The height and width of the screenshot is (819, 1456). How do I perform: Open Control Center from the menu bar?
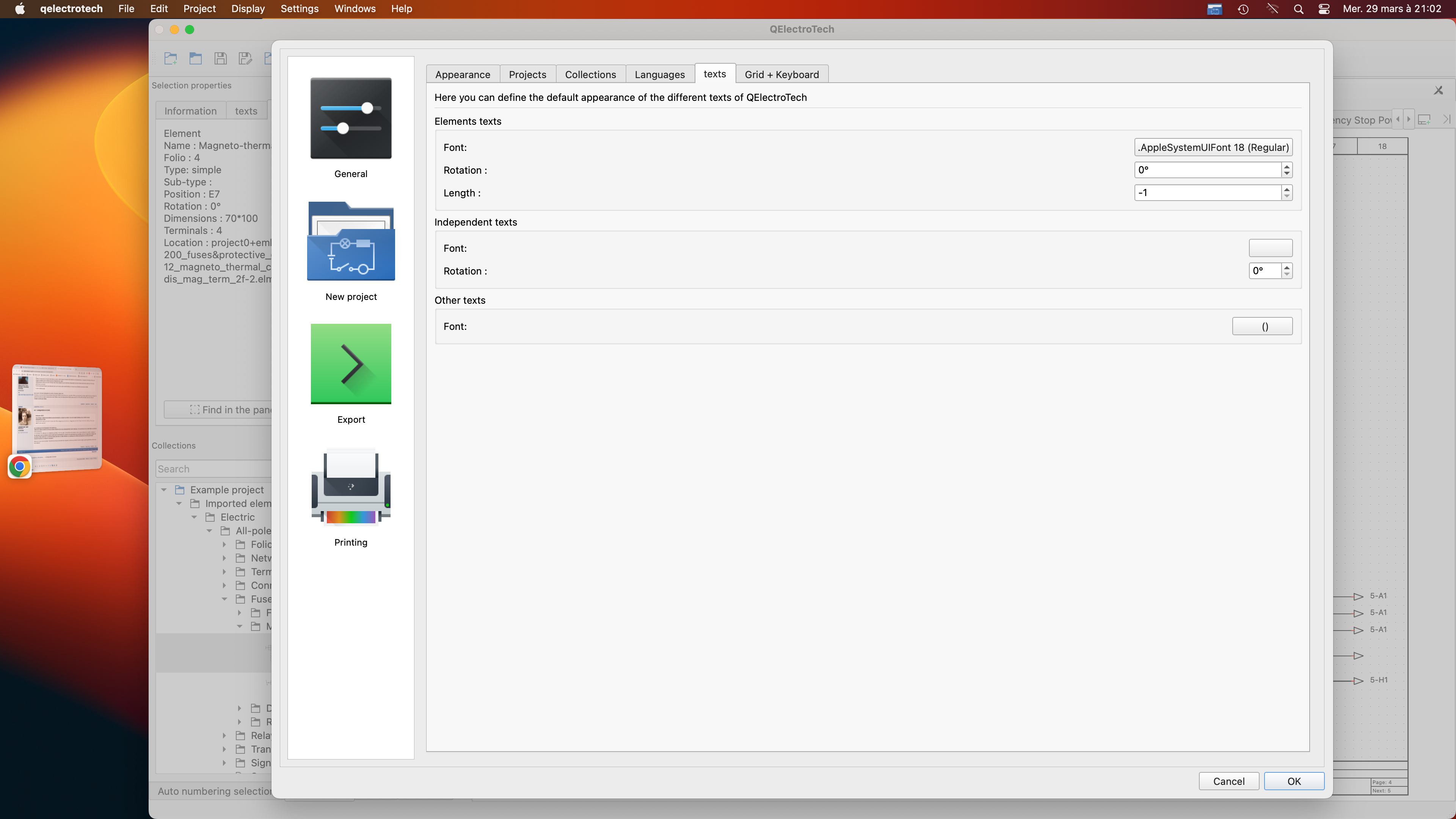(x=1324, y=9)
